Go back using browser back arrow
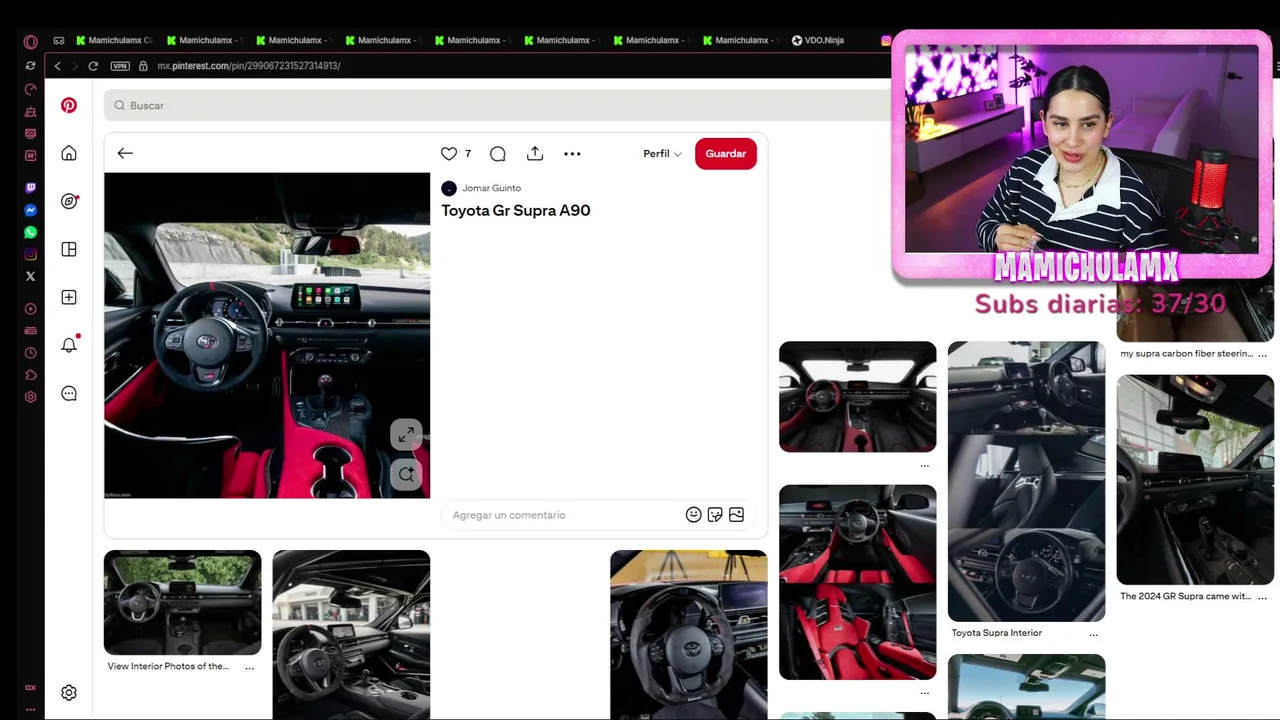The height and width of the screenshot is (720, 1280). (57, 66)
